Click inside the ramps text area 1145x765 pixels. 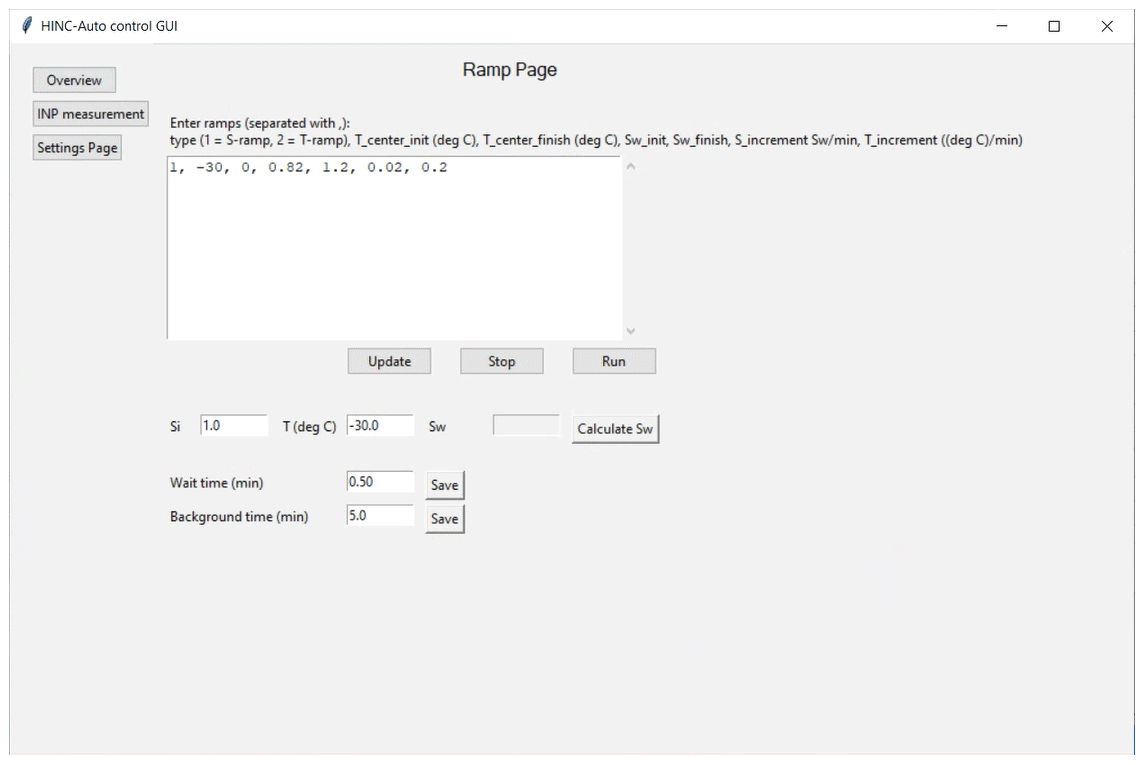pos(394,248)
